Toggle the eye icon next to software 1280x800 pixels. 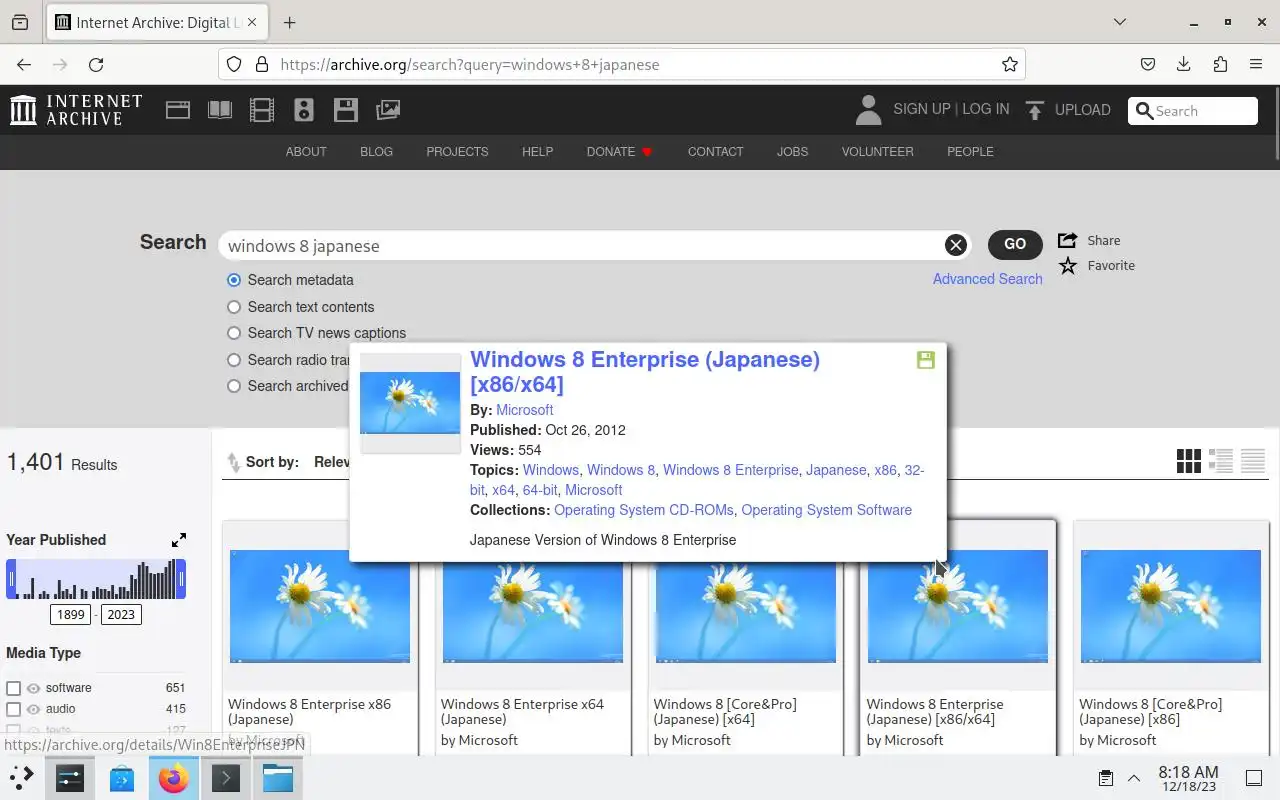pos(33,688)
